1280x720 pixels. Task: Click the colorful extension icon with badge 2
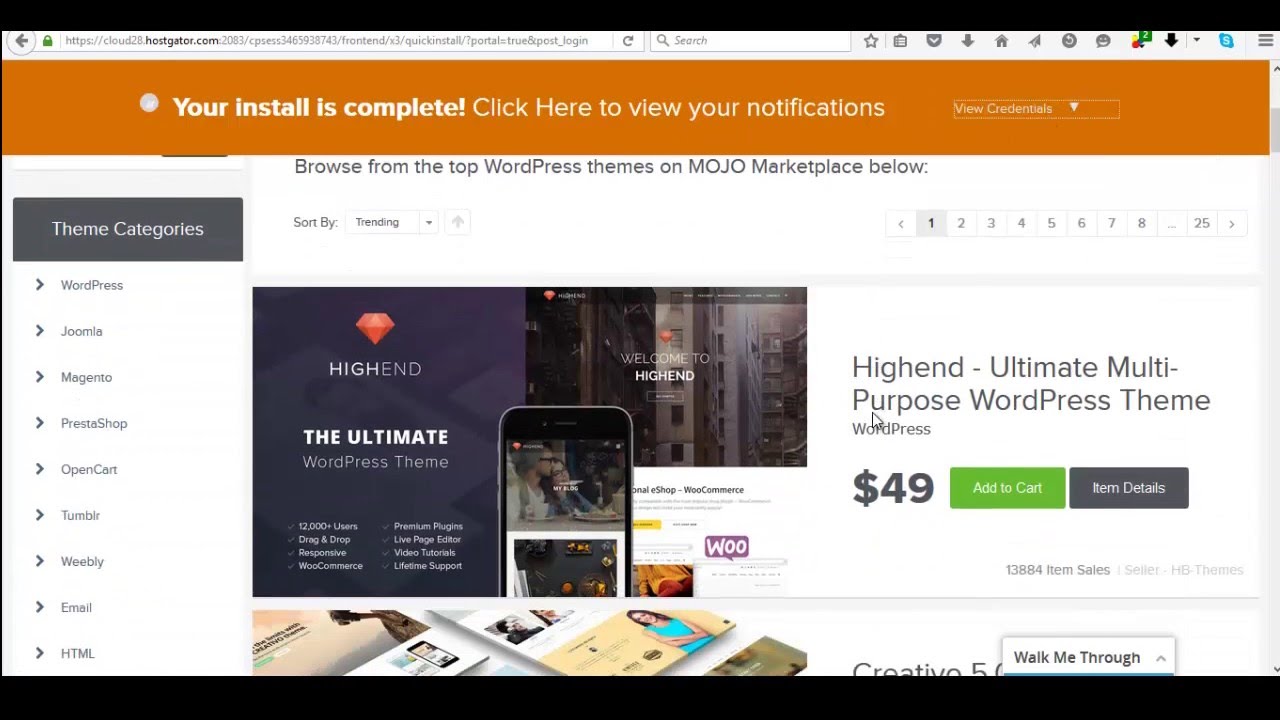[x=1139, y=40]
